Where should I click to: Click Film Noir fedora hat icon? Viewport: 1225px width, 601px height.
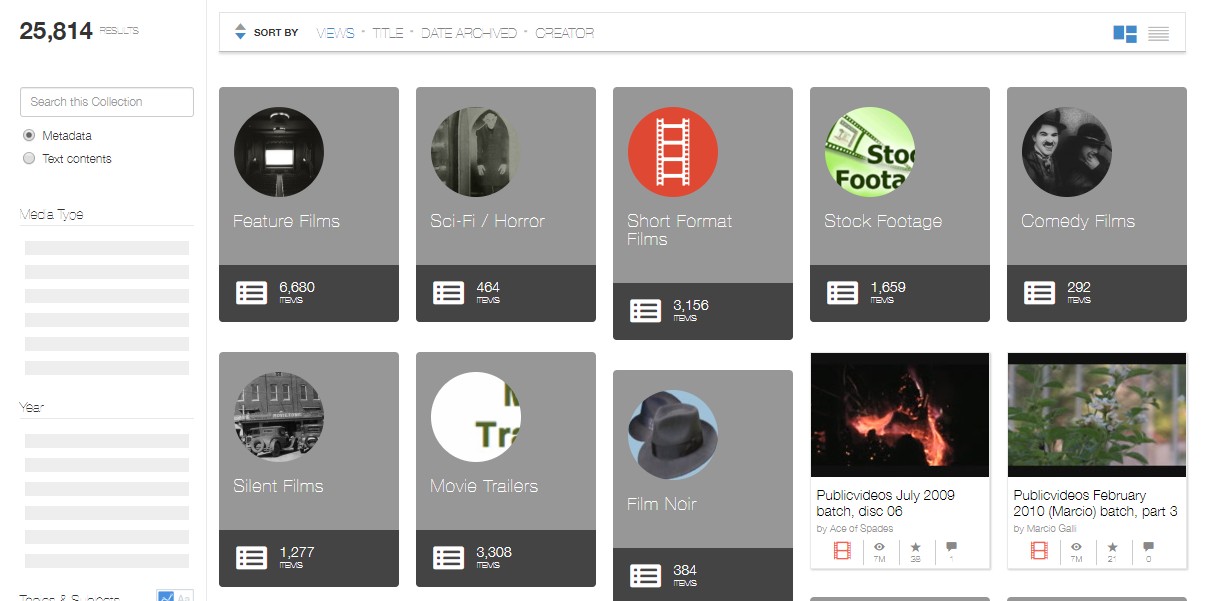[x=673, y=435]
